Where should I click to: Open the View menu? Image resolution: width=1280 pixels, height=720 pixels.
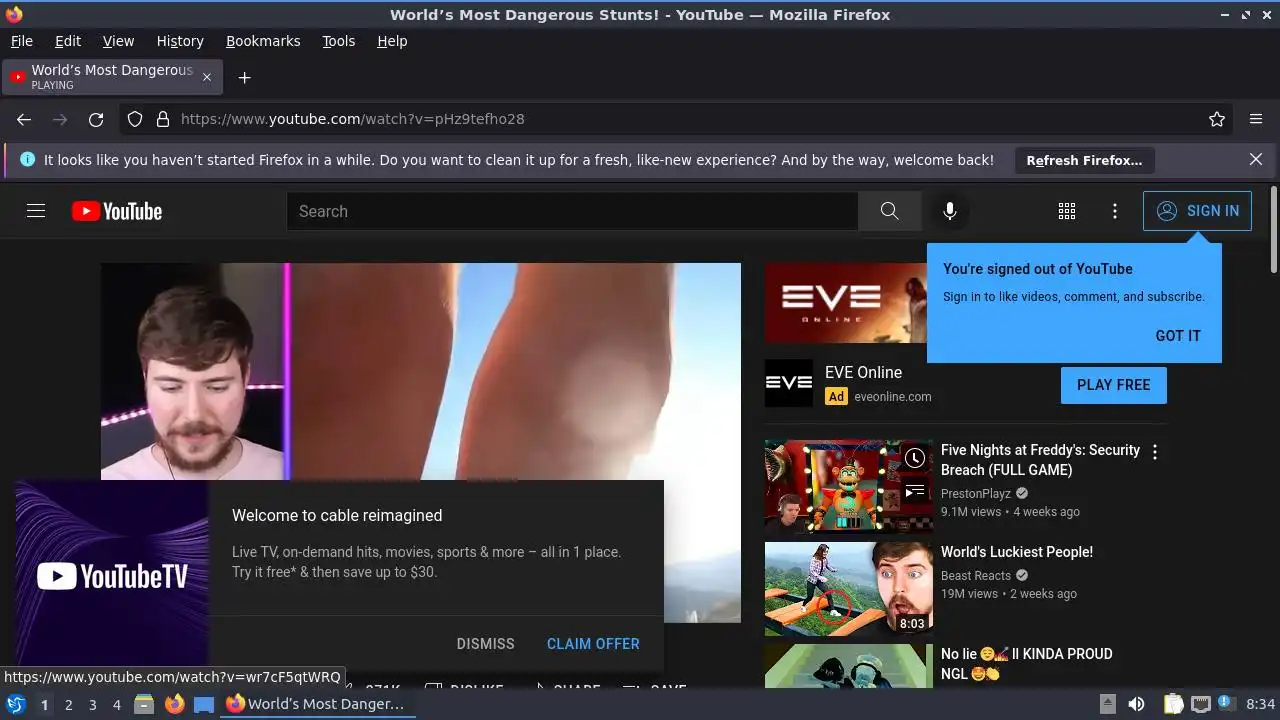[x=118, y=41]
